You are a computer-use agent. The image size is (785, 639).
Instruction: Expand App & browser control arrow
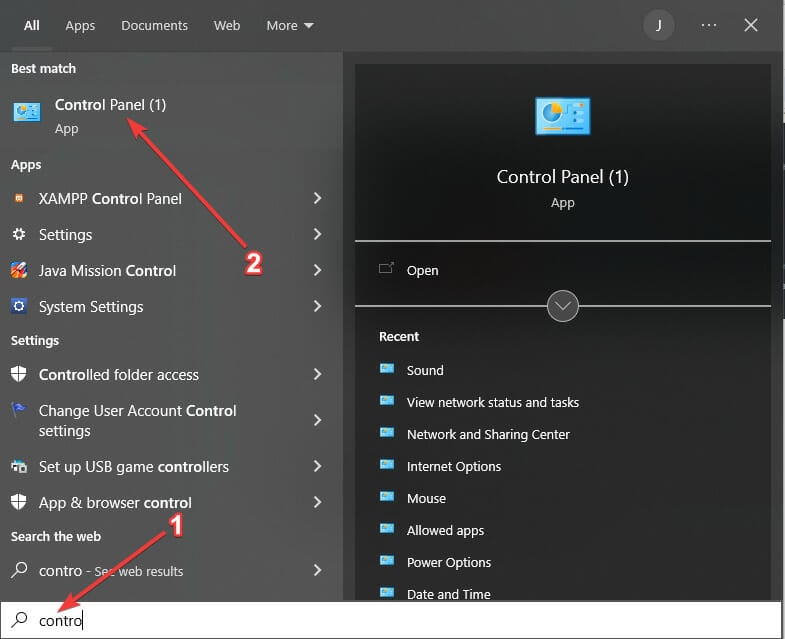[x=317, y=502]
